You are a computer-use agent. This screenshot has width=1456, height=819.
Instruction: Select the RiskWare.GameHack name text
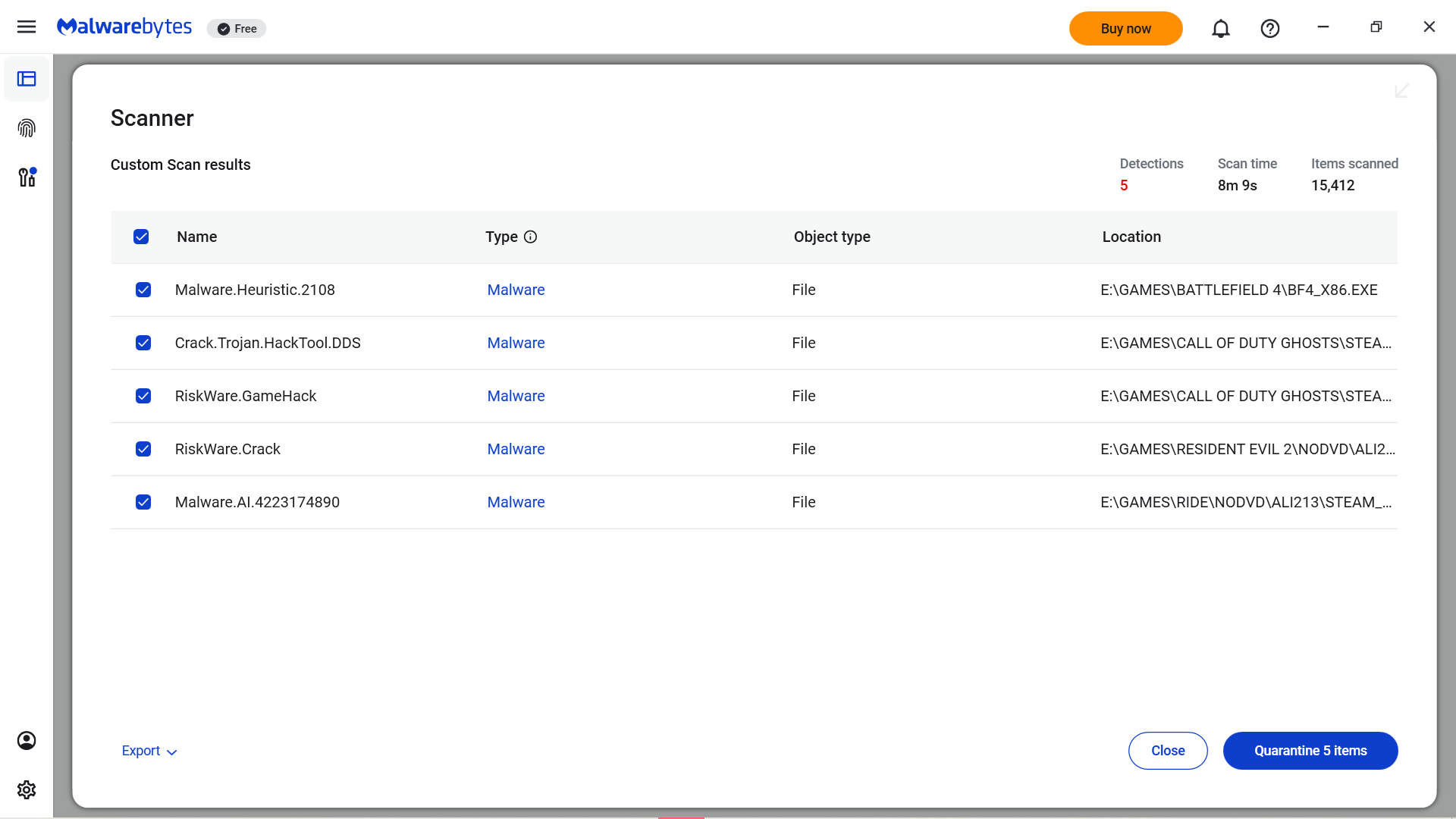pyautogui.click(x=246, y=396)
